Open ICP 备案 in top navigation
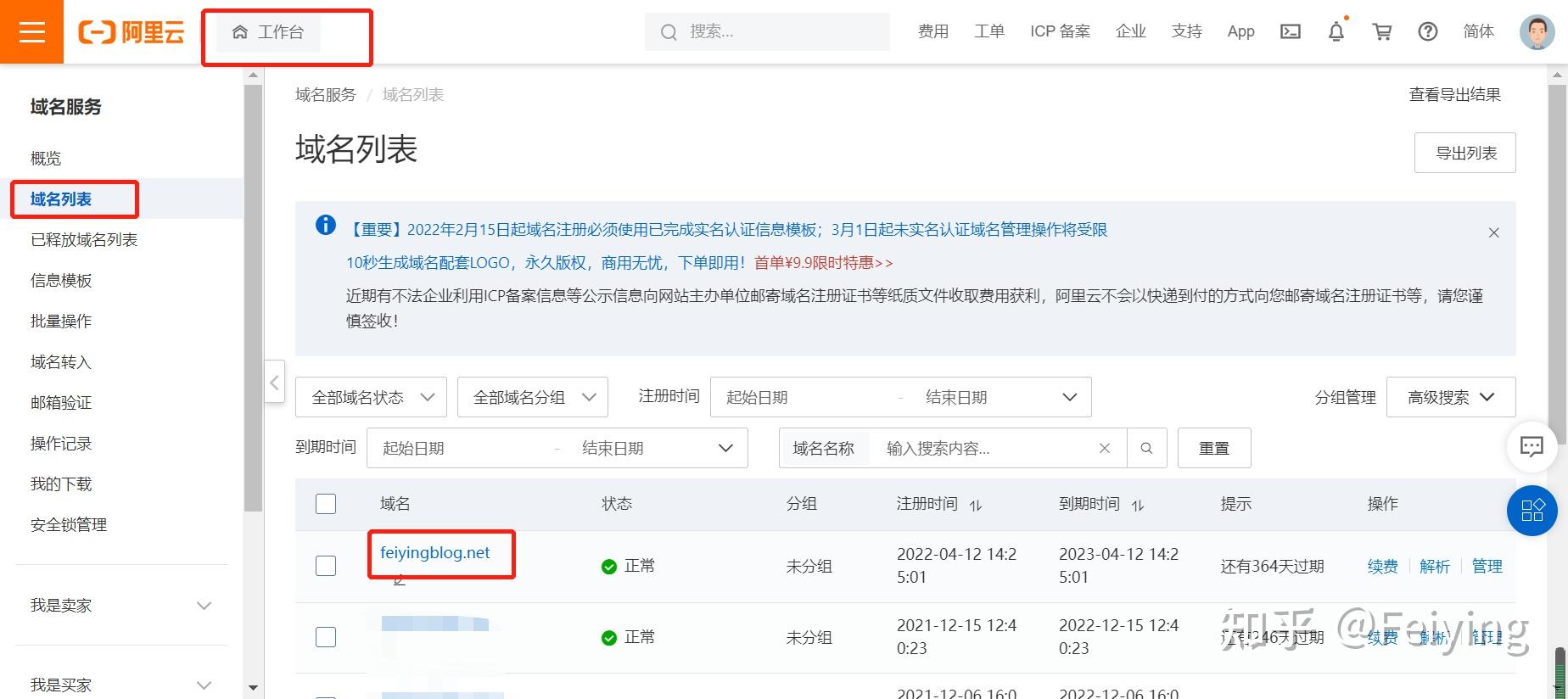This screenshot has width=1568, height=699. 1061,31
